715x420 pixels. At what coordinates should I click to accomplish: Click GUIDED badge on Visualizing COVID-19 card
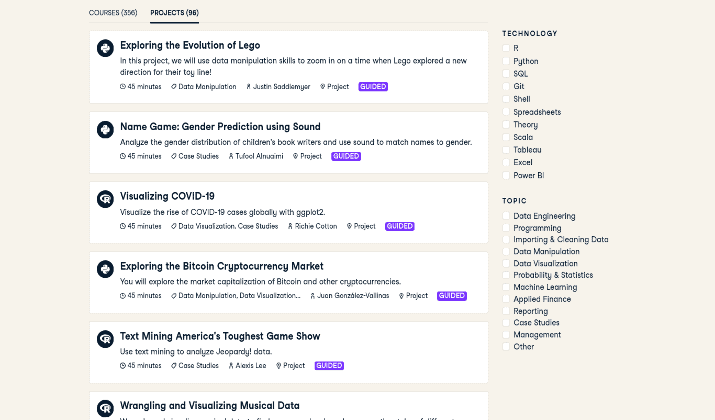[399, 226]
